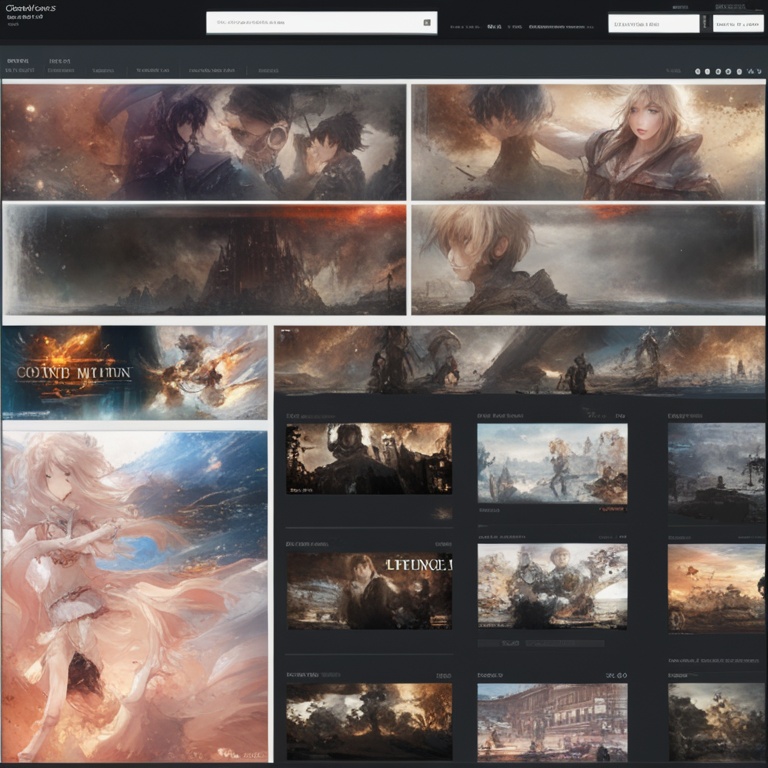
Task: Click the large search field in the header
Action: 321,23
